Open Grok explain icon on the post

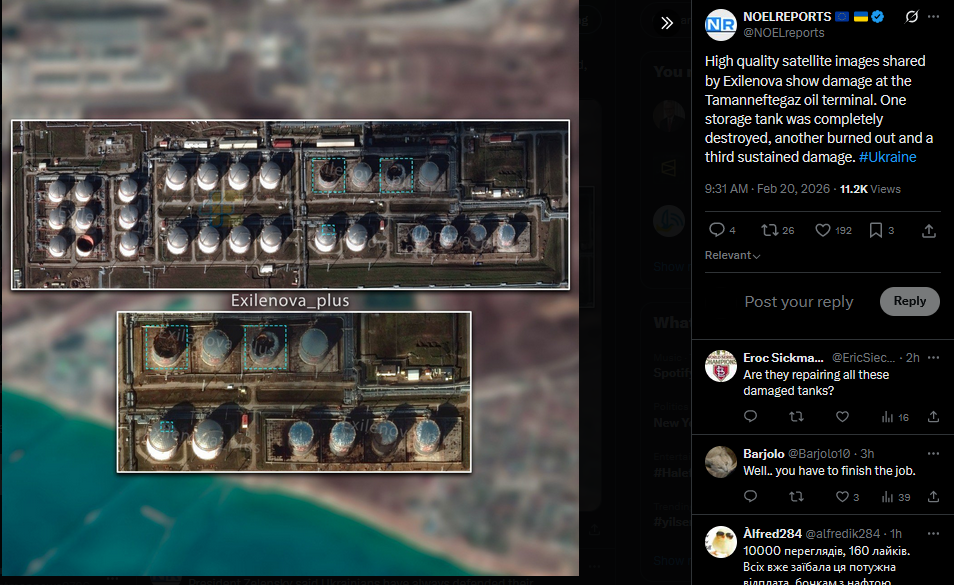point(911,16)
